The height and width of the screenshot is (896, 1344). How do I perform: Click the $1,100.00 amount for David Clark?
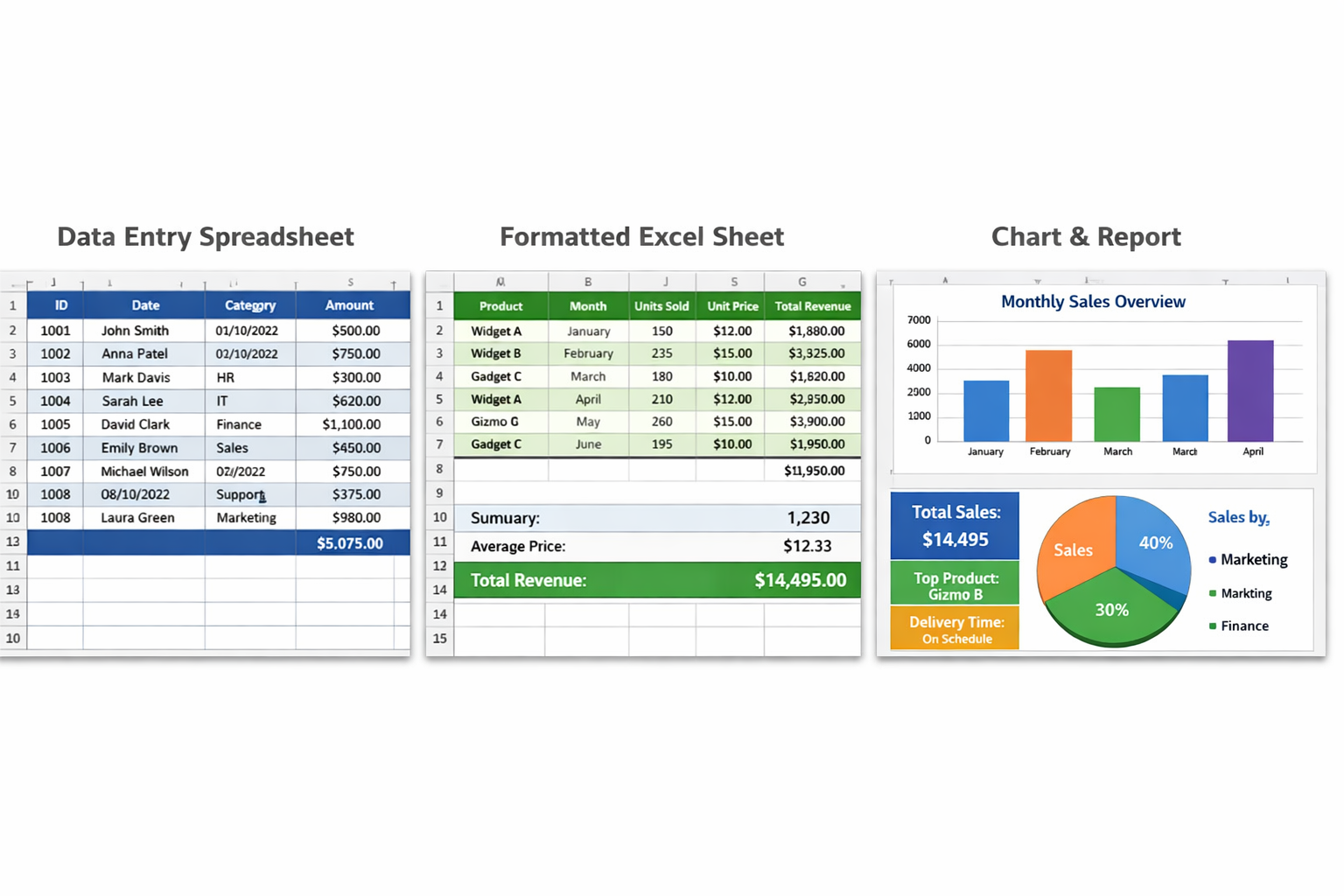tap(351, 424)
